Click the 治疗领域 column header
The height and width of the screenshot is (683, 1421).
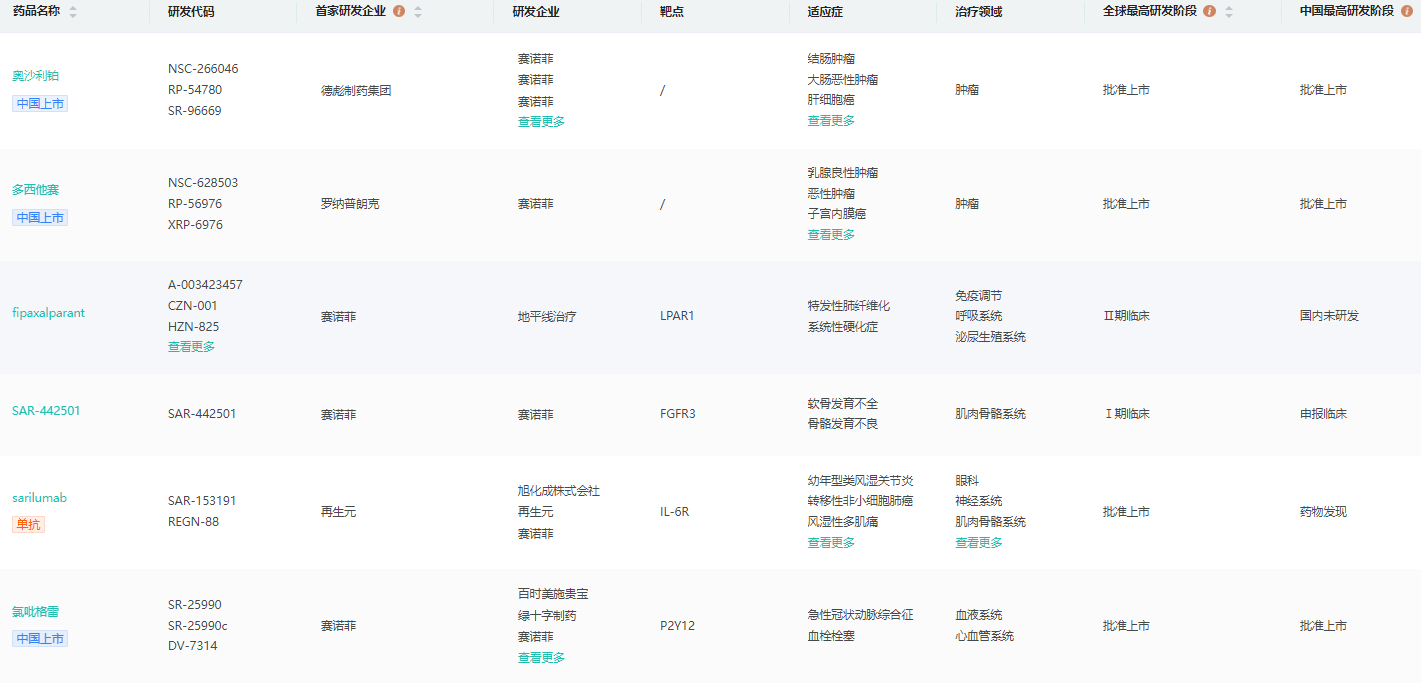(x=979, y=12)
